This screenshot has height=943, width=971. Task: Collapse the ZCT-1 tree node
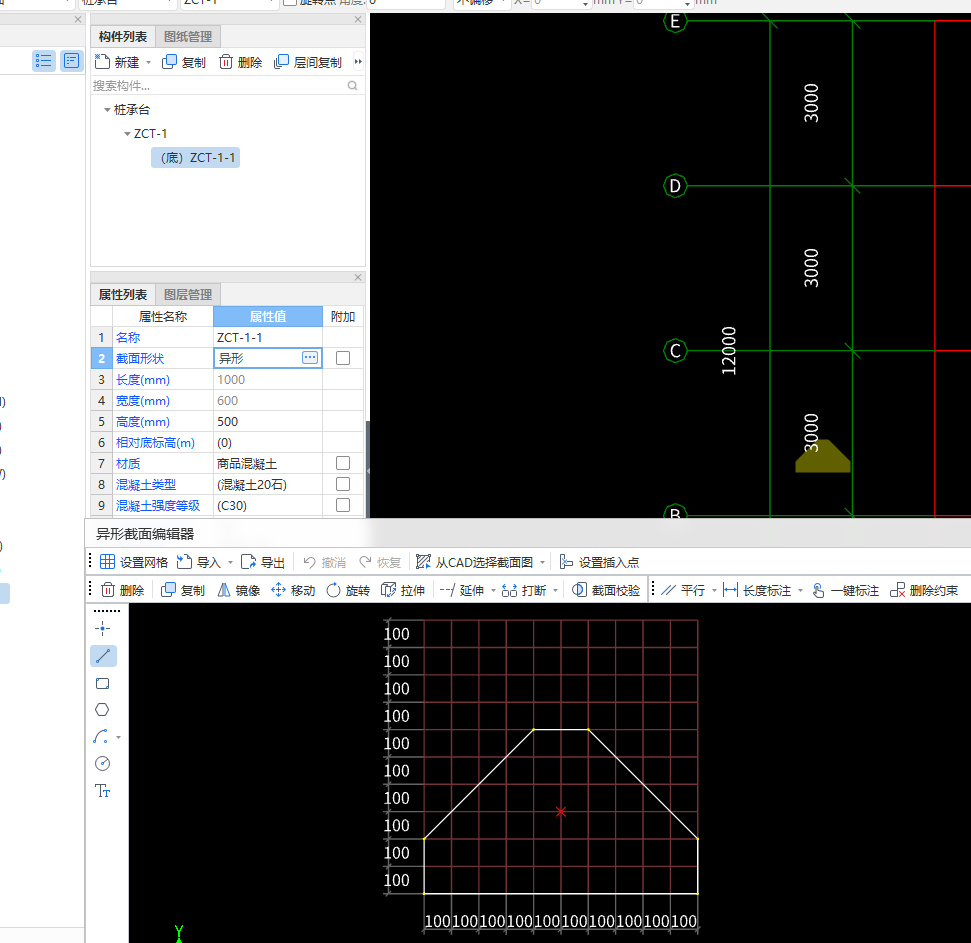127,134
